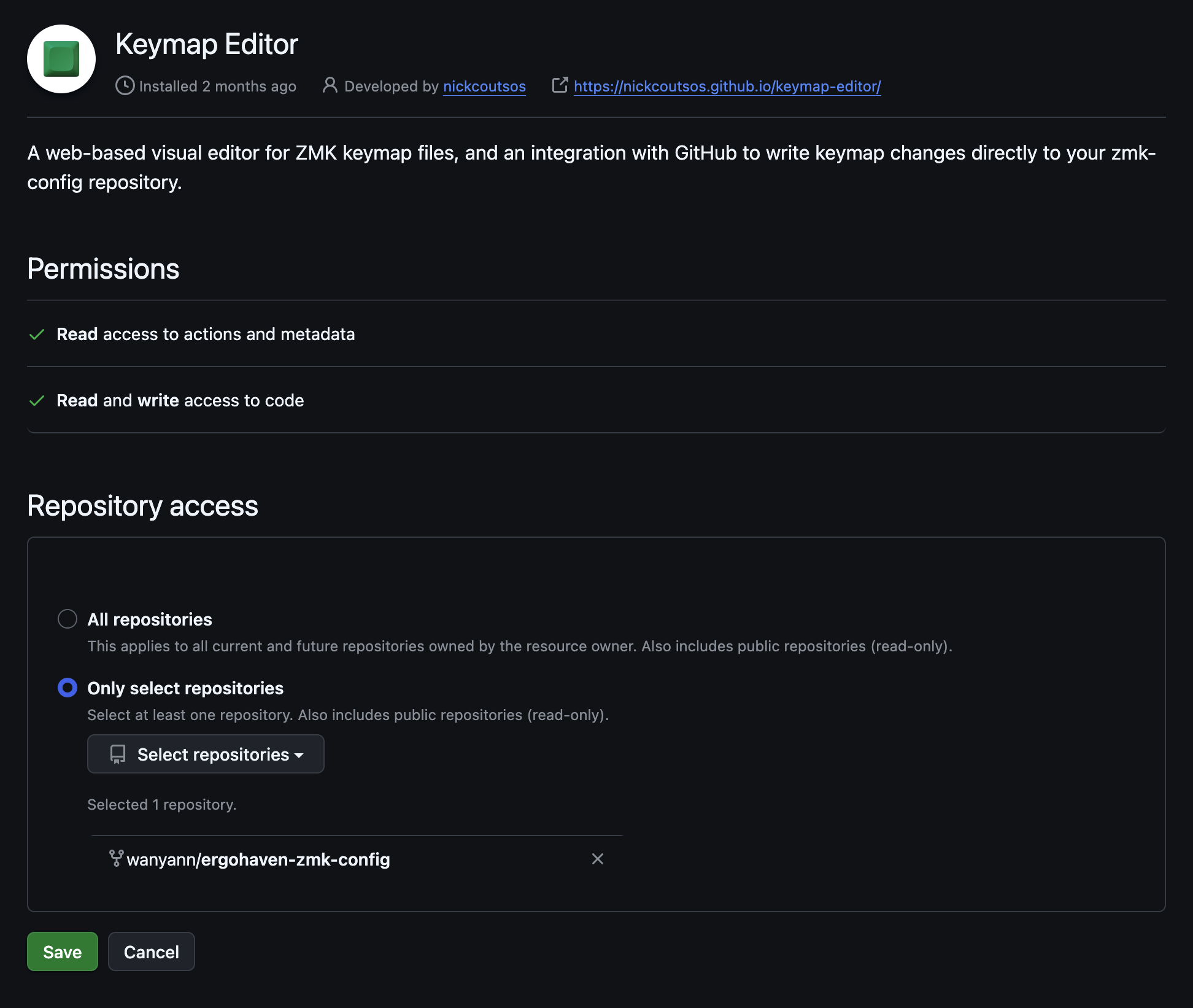Screen dimensions: 1193x1008
Task: Click green checkmark for code access
Action: (37, 401)
